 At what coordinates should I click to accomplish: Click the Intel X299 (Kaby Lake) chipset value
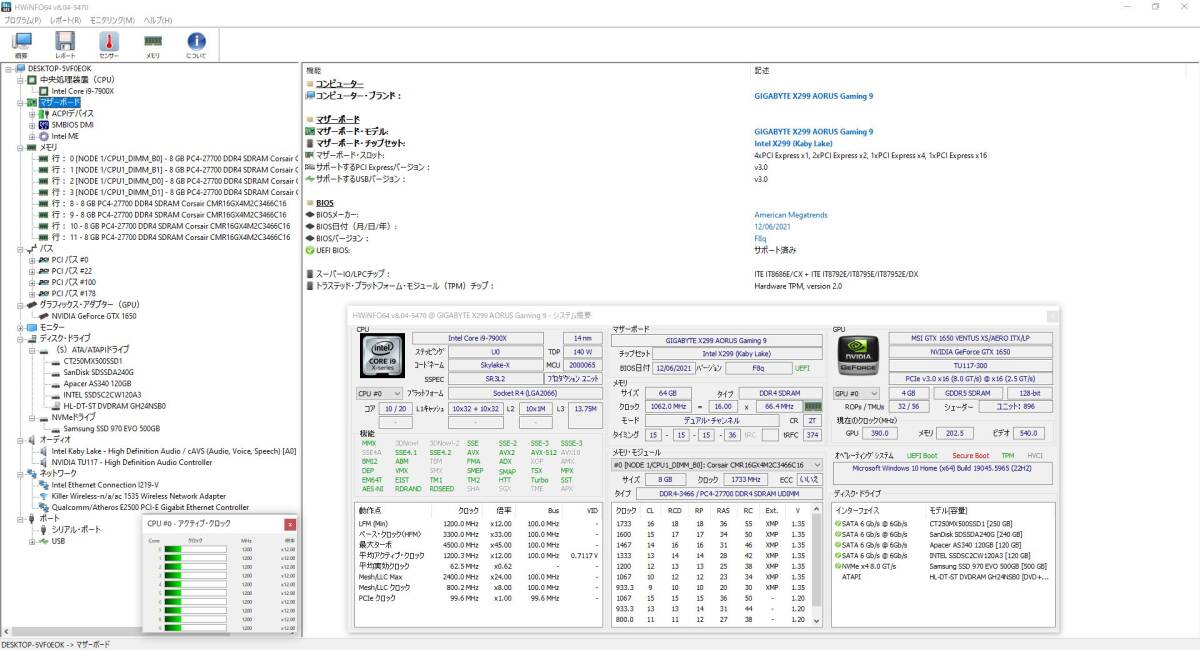(x=791, y=143)
